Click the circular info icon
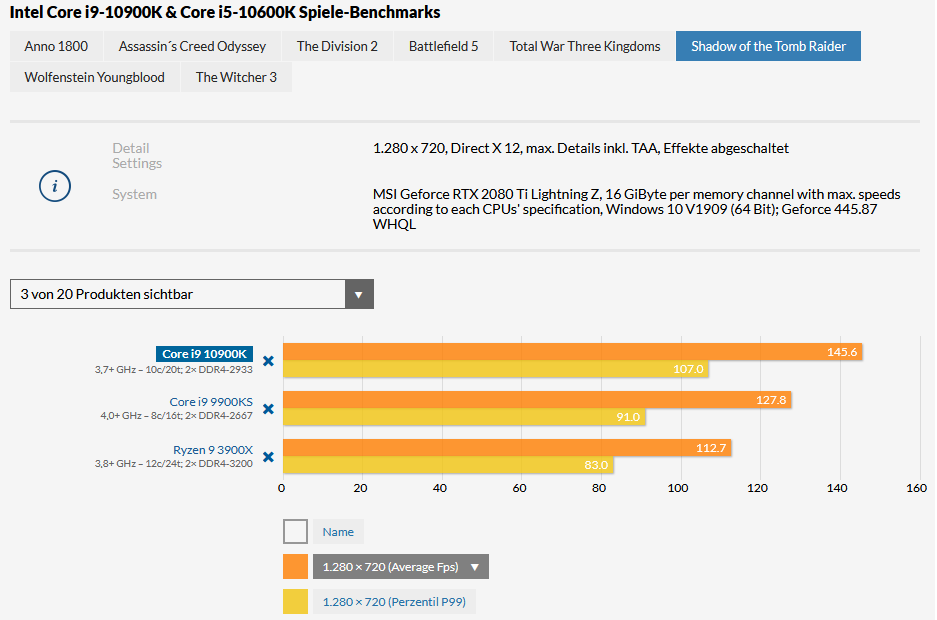937x620 pixels. tap(55, 186)
